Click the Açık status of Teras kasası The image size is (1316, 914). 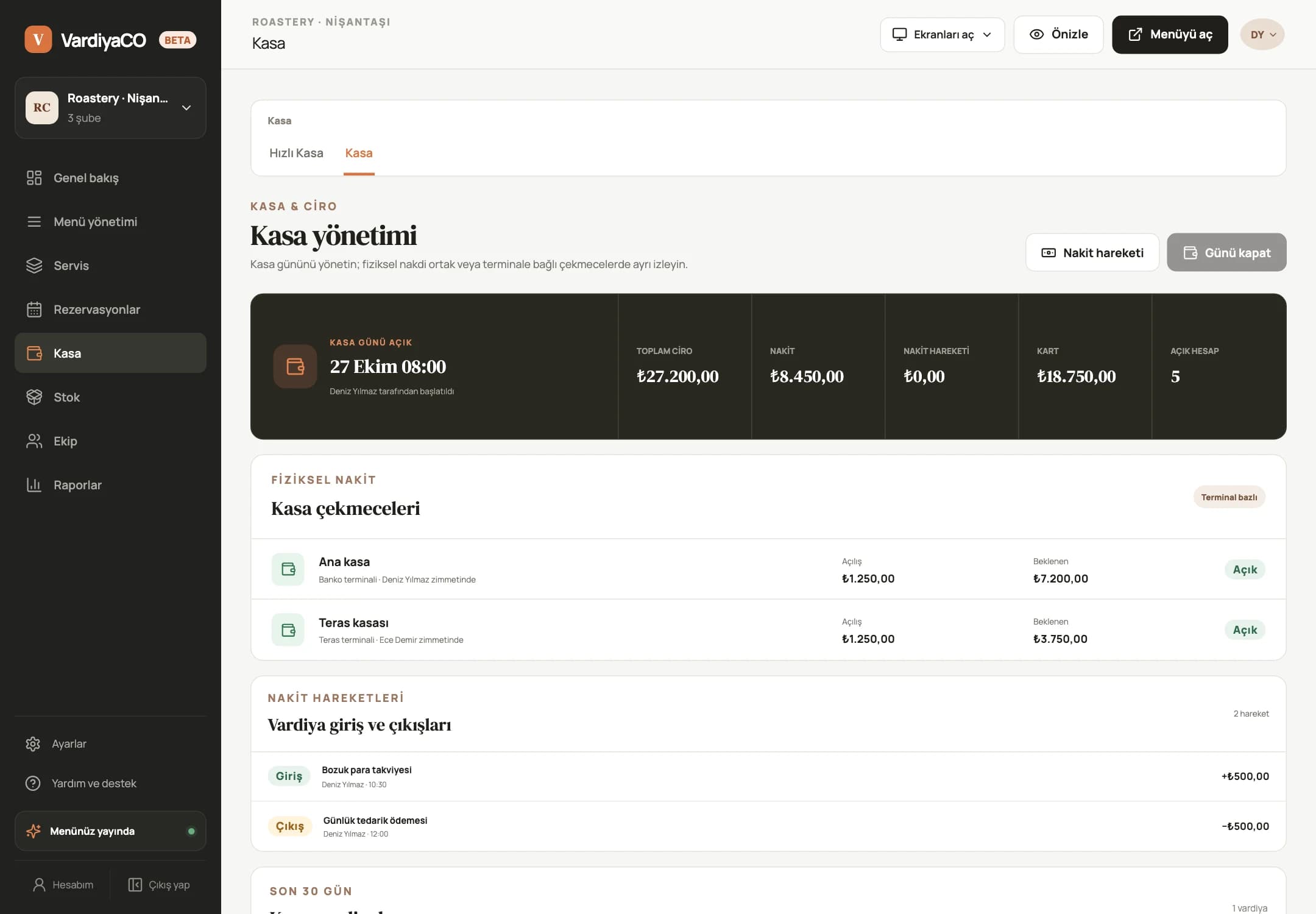pos(1245,630)
